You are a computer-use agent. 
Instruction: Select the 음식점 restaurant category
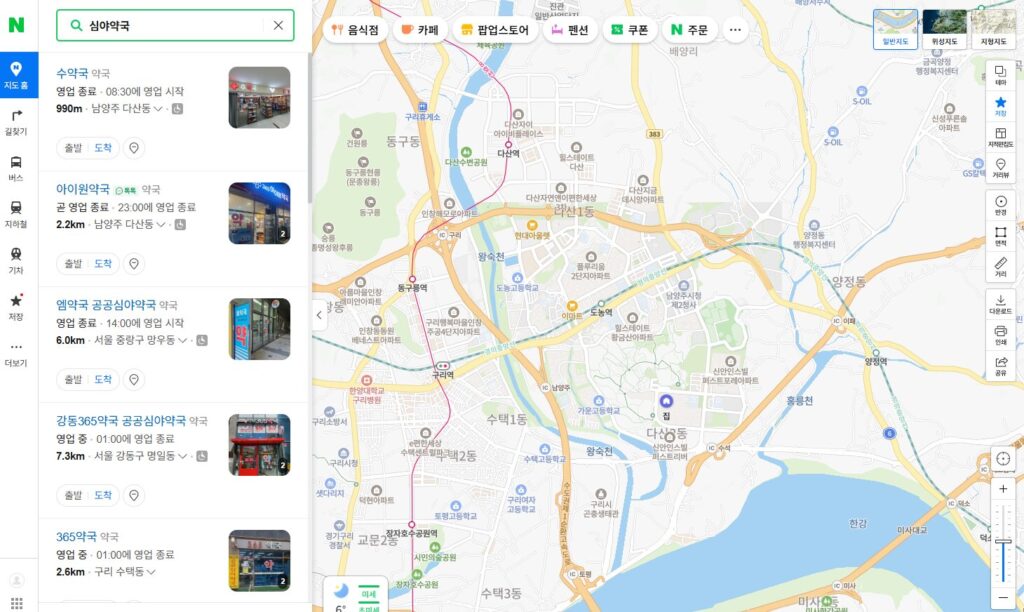pyautogui.click(x=354, y=30)
